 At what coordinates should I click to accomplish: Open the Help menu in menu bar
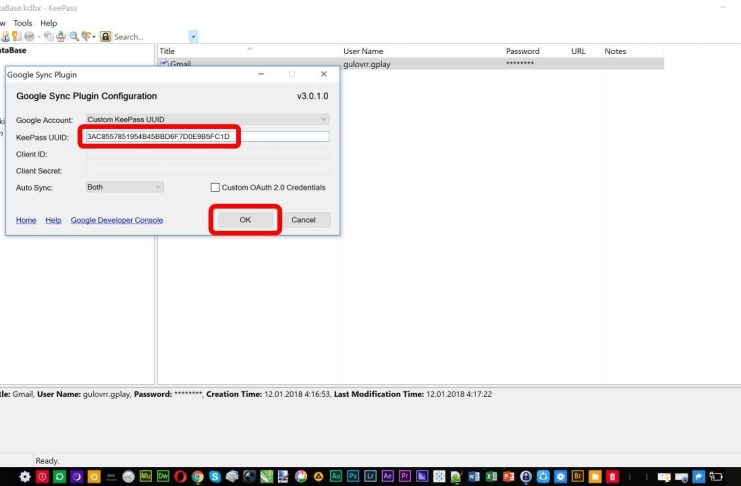48,23
